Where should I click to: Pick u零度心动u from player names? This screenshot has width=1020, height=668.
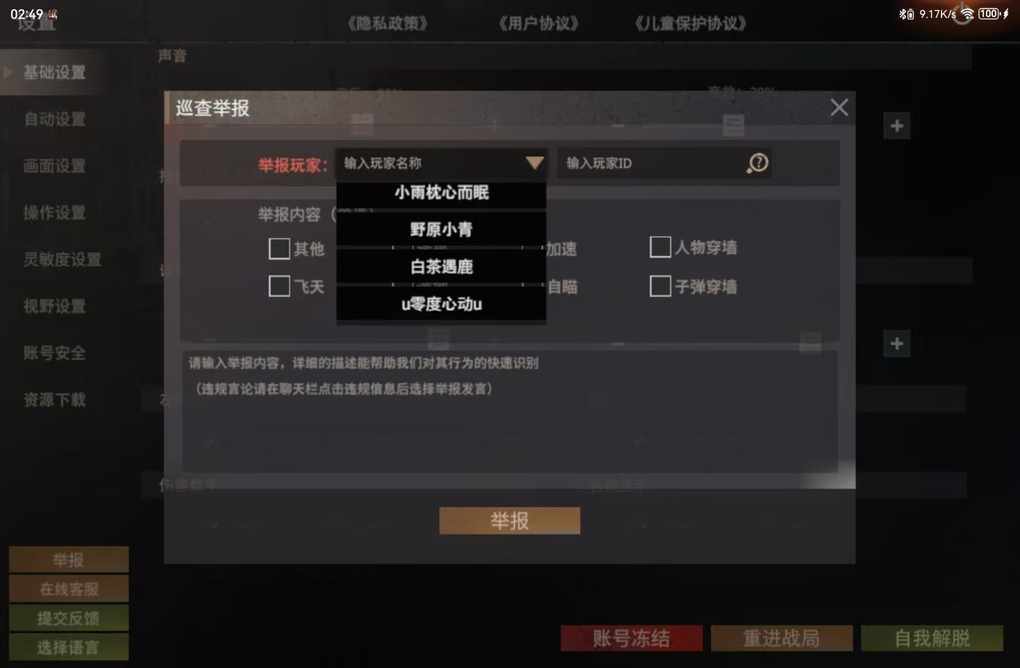pyautogui.click(x=441, y=304)
